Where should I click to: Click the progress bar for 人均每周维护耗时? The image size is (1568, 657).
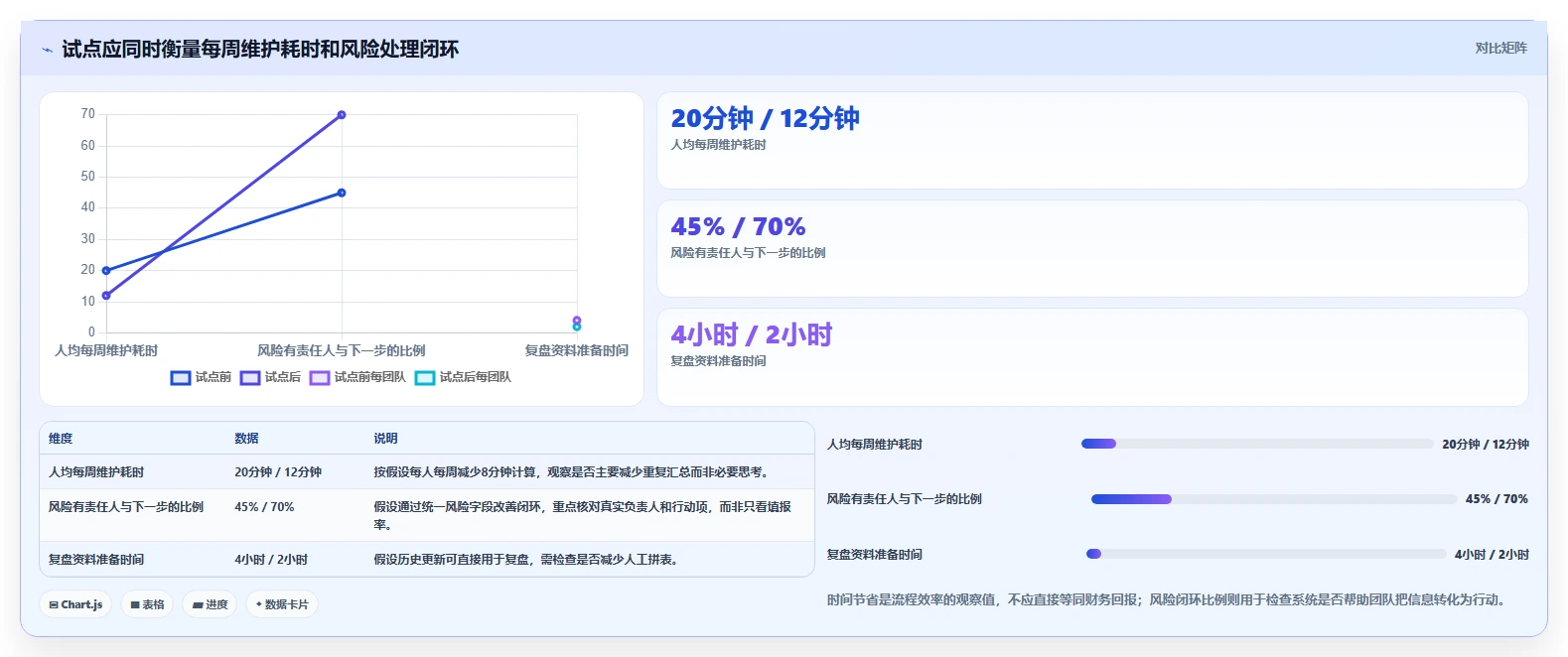1257,444
